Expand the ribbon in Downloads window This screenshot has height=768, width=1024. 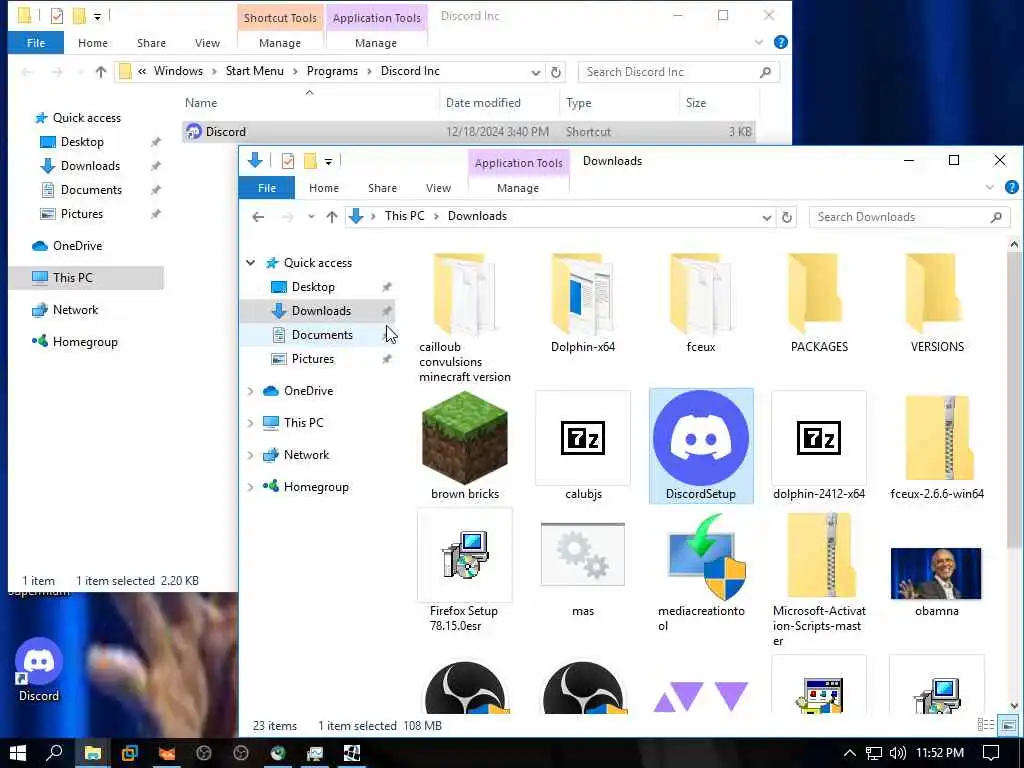coord(990,187)
